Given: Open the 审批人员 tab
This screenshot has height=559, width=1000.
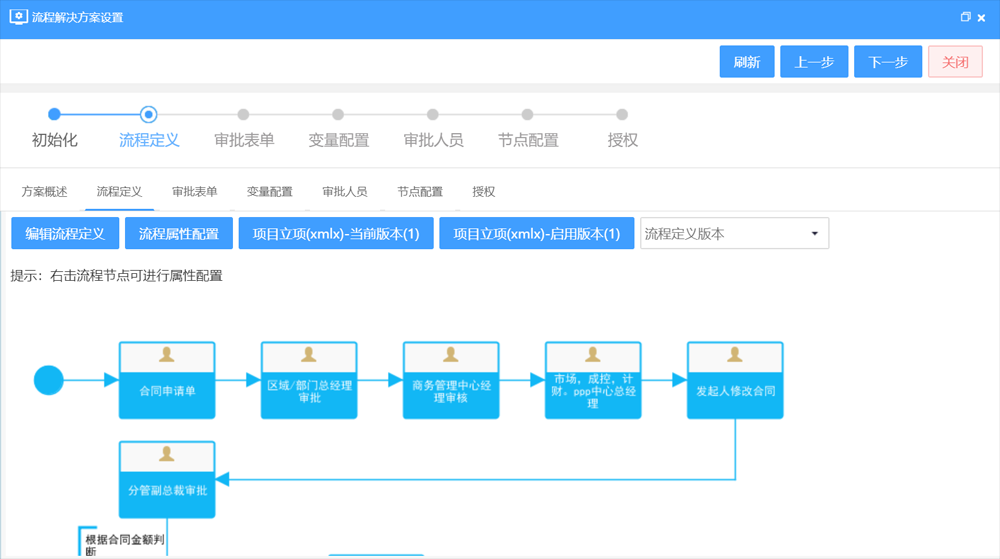Looking at the screenshot, I should [345, 192].
